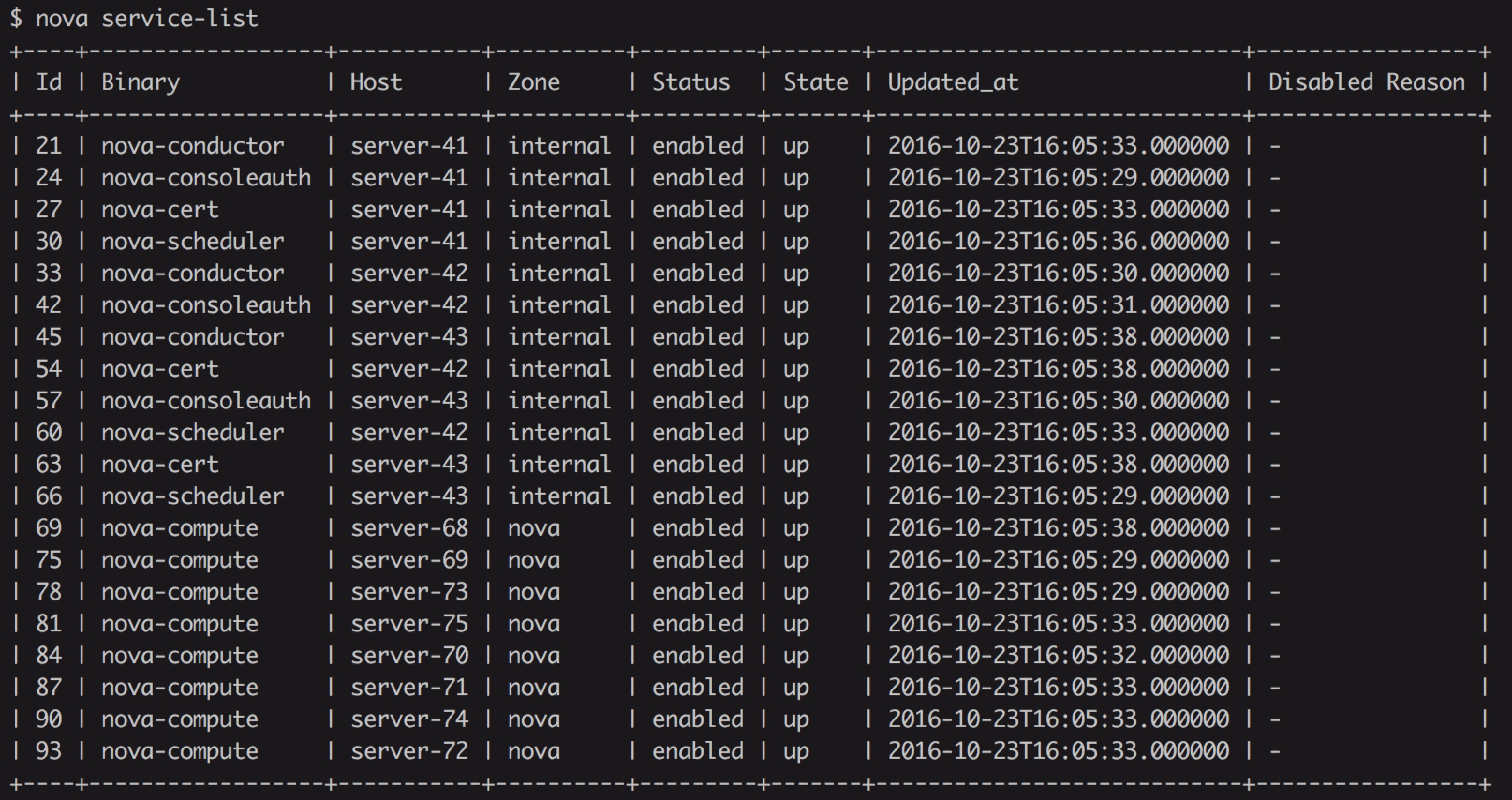This screenshot has height=800, width=1512.
Task: Click nova-scheduler binary in row Id 30
Action: pyautogui.click(x=193, y=242)
